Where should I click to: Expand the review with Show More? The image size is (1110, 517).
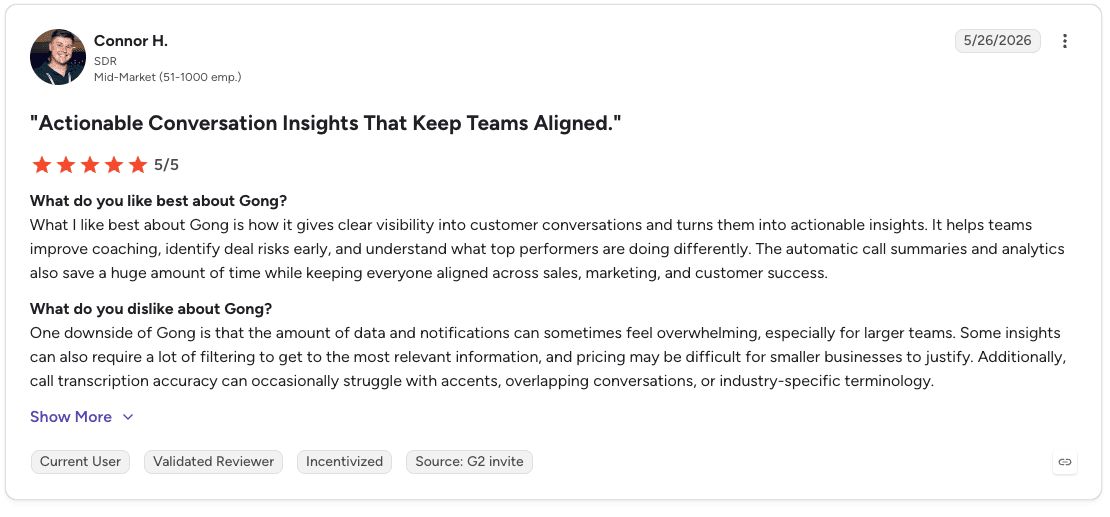(71, 416)
